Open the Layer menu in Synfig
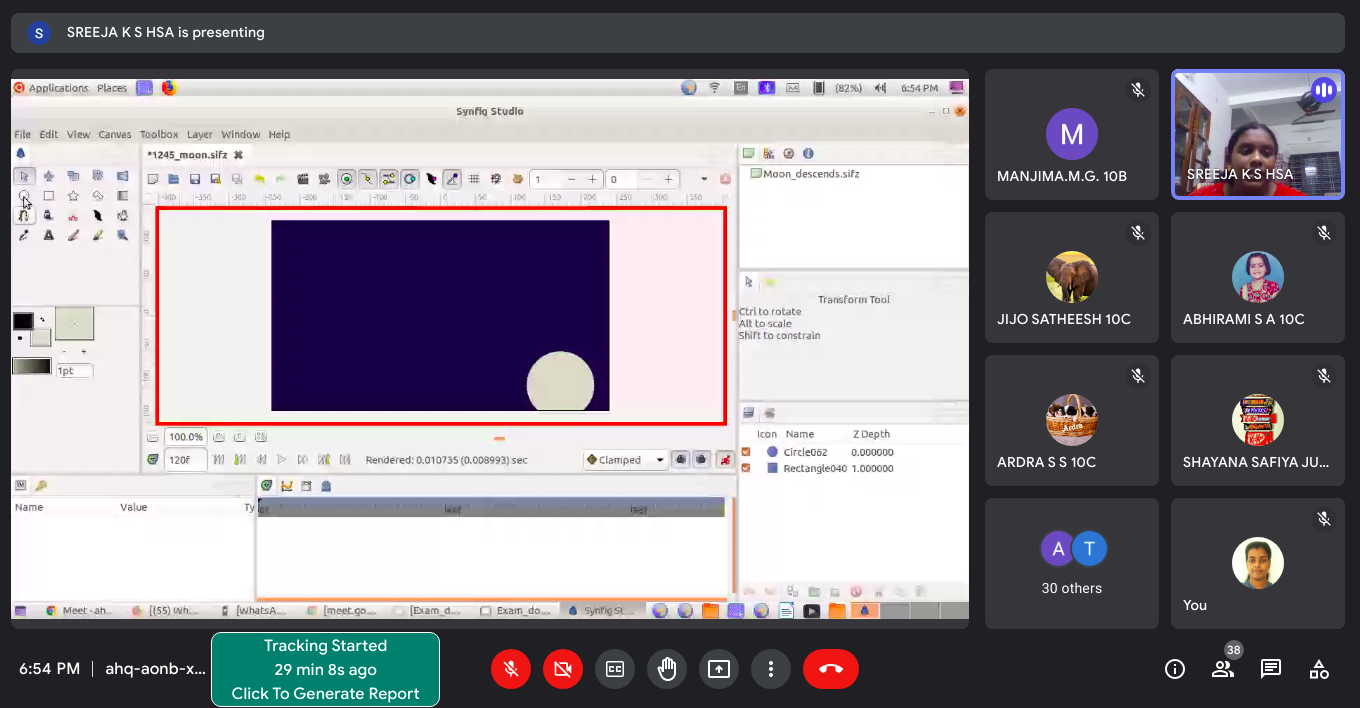 click(199, 134)
